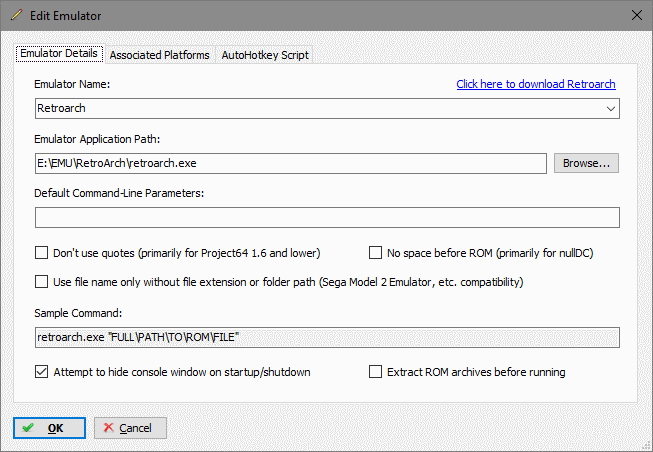The width and height of the screenshot is (653, 452).
Task: Click the green checkmark on the OK button
Action: 27,428
